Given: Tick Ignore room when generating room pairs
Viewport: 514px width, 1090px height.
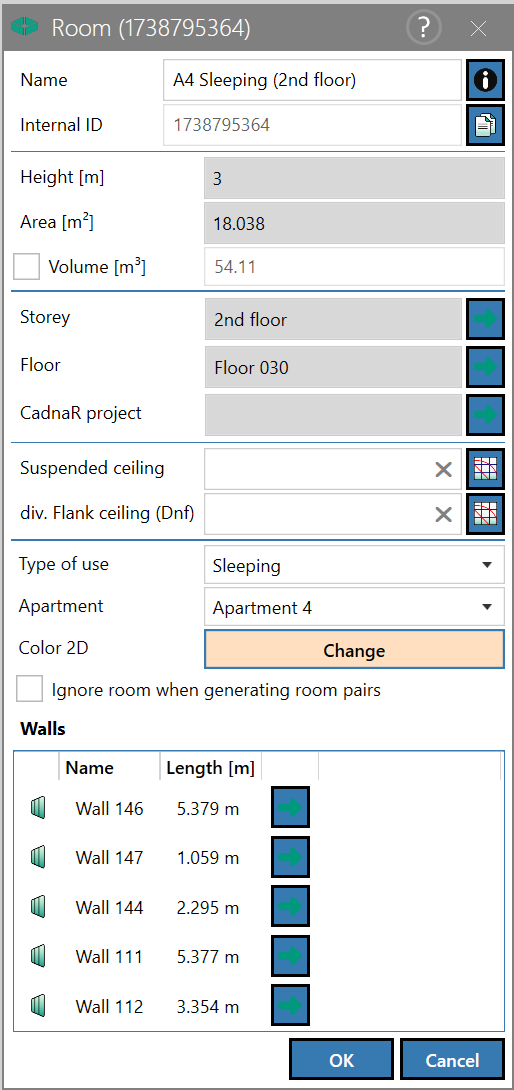Looking at the screenshot, I should pos(29,690).
